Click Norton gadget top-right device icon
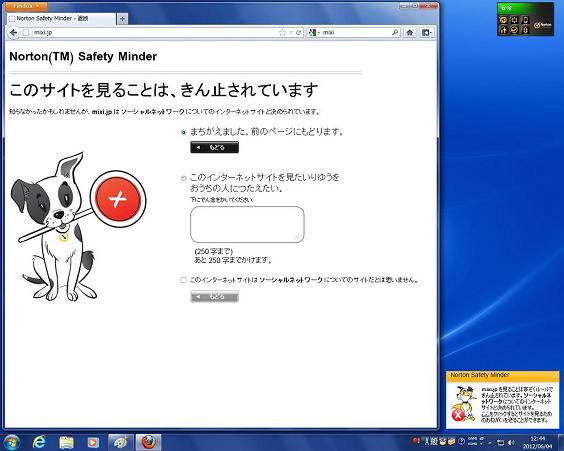564x451 pixels. pyautogui.click(x=526, y=20)
